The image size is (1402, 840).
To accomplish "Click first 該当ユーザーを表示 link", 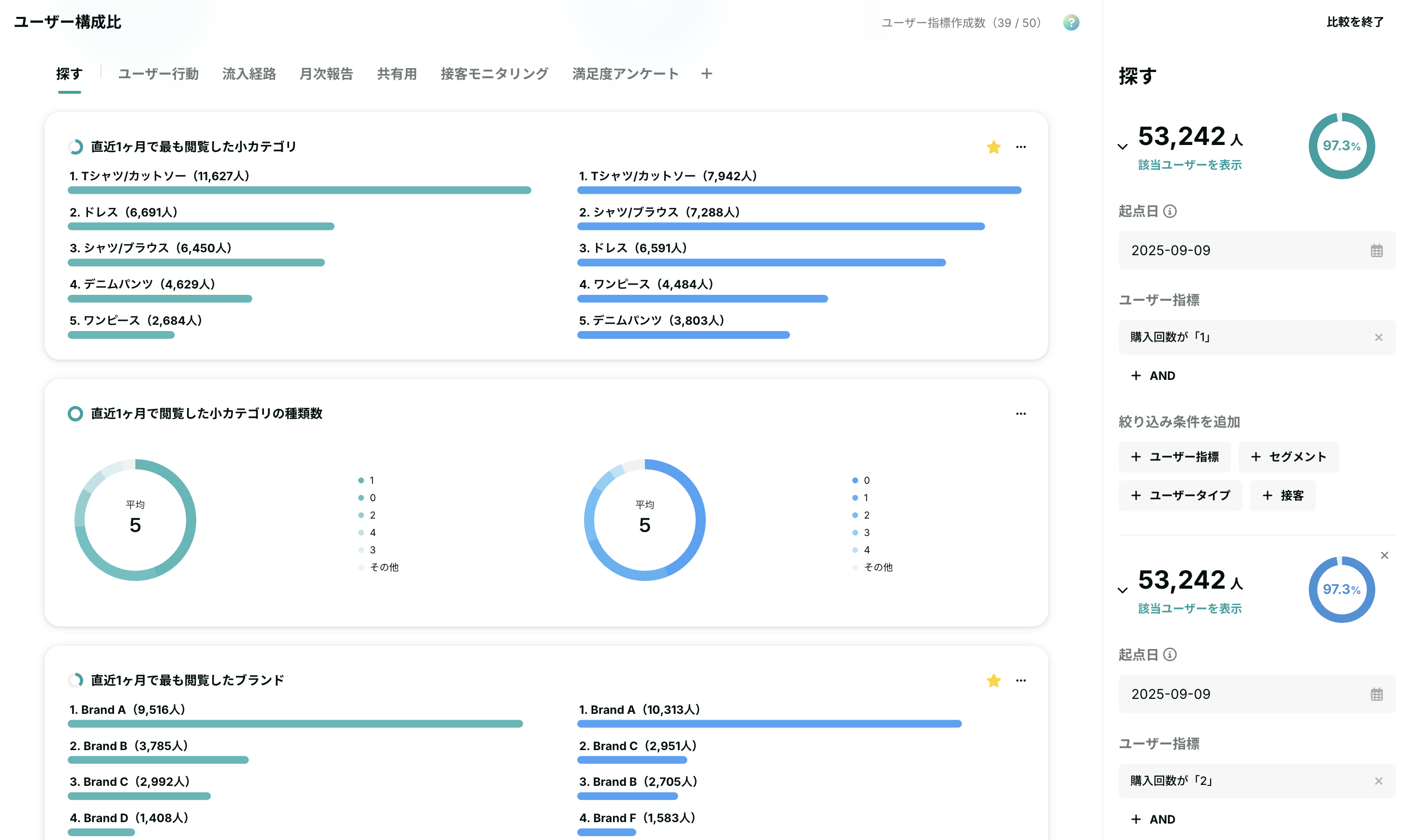I will pos(1190,165).
